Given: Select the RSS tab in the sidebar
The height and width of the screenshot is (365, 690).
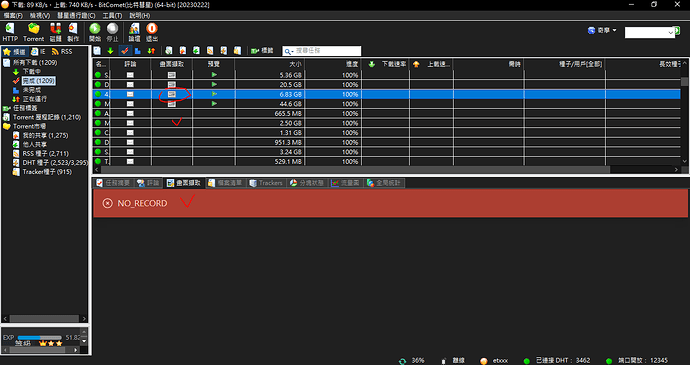Looking at the screenshot, I should 62,52.
